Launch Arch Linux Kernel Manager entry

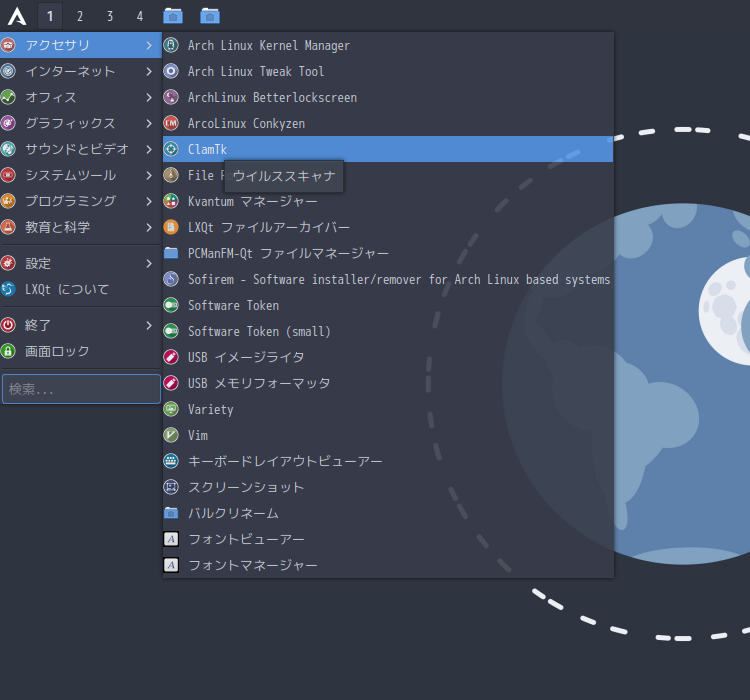388,45
